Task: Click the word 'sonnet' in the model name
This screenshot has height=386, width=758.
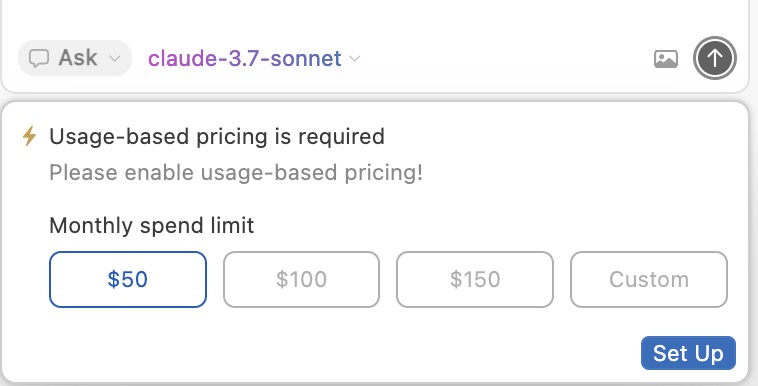Action: pyautogui.click(x=306, y=59)
